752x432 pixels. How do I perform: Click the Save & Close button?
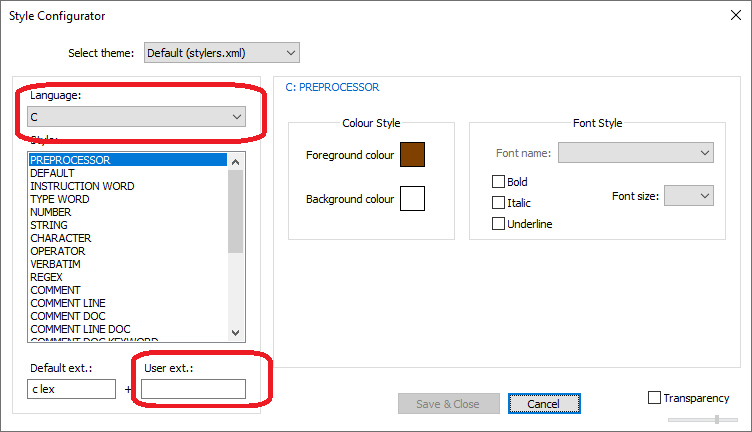(446, 404)
